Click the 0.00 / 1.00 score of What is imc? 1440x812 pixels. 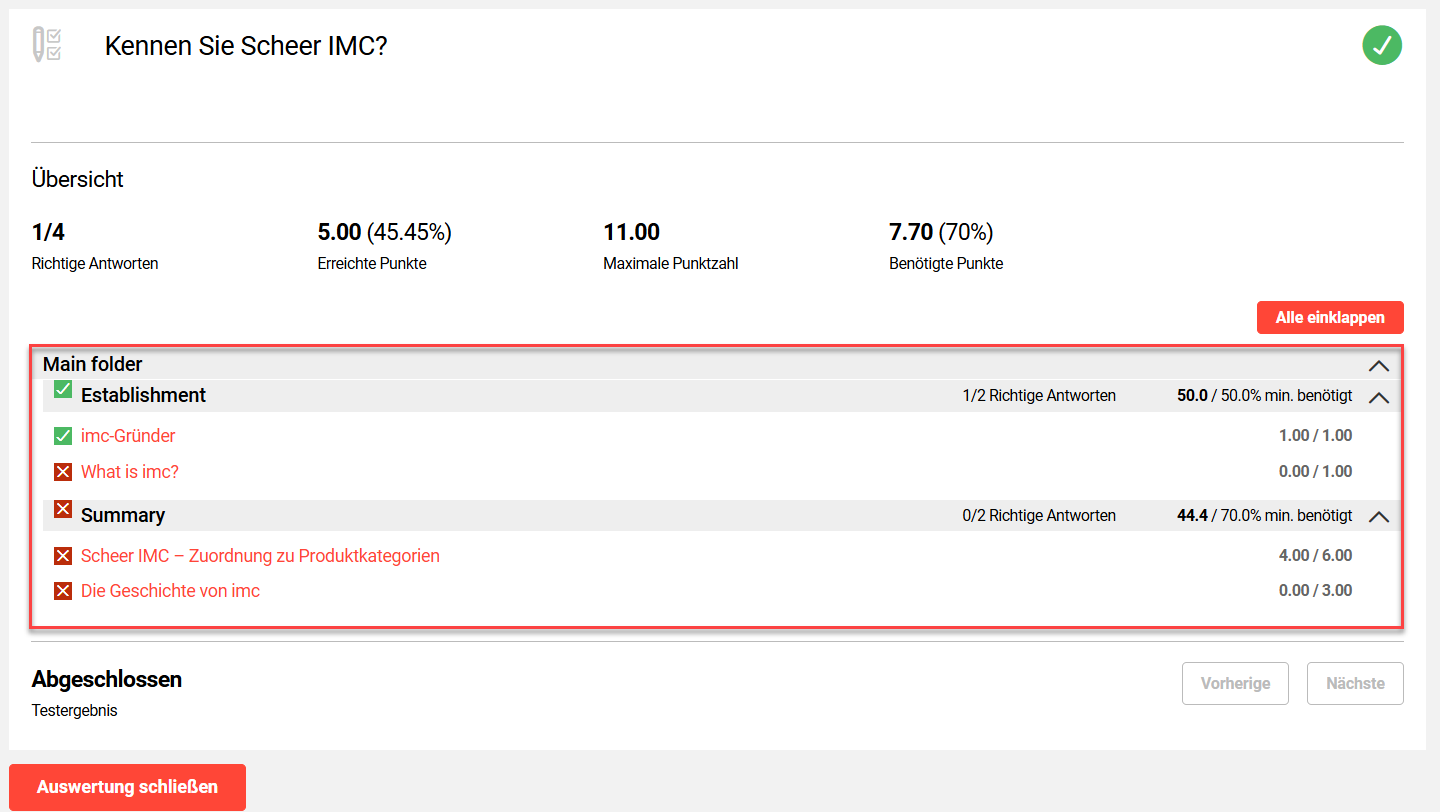[1316, 472]
